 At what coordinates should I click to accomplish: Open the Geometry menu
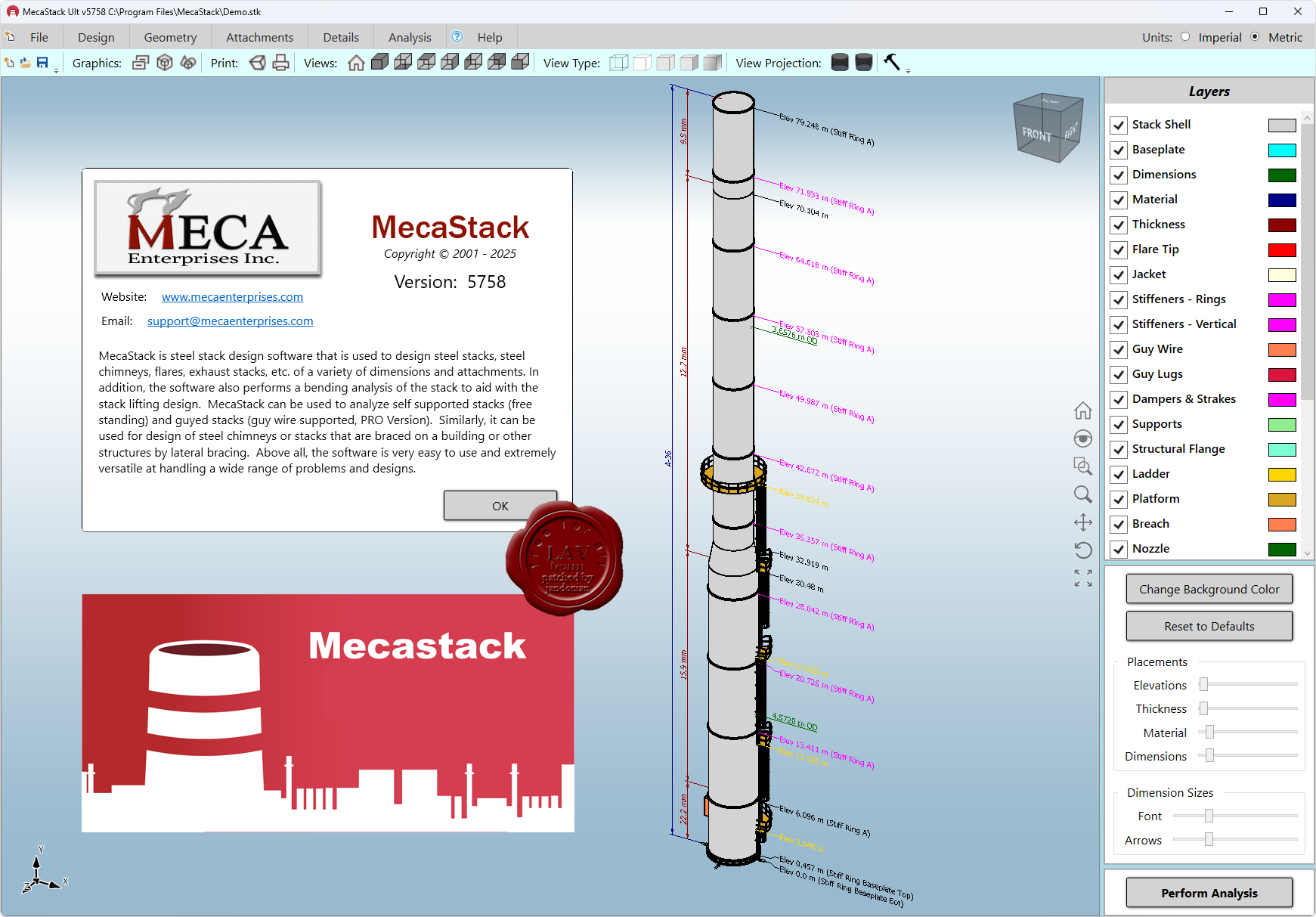[170, 37]
